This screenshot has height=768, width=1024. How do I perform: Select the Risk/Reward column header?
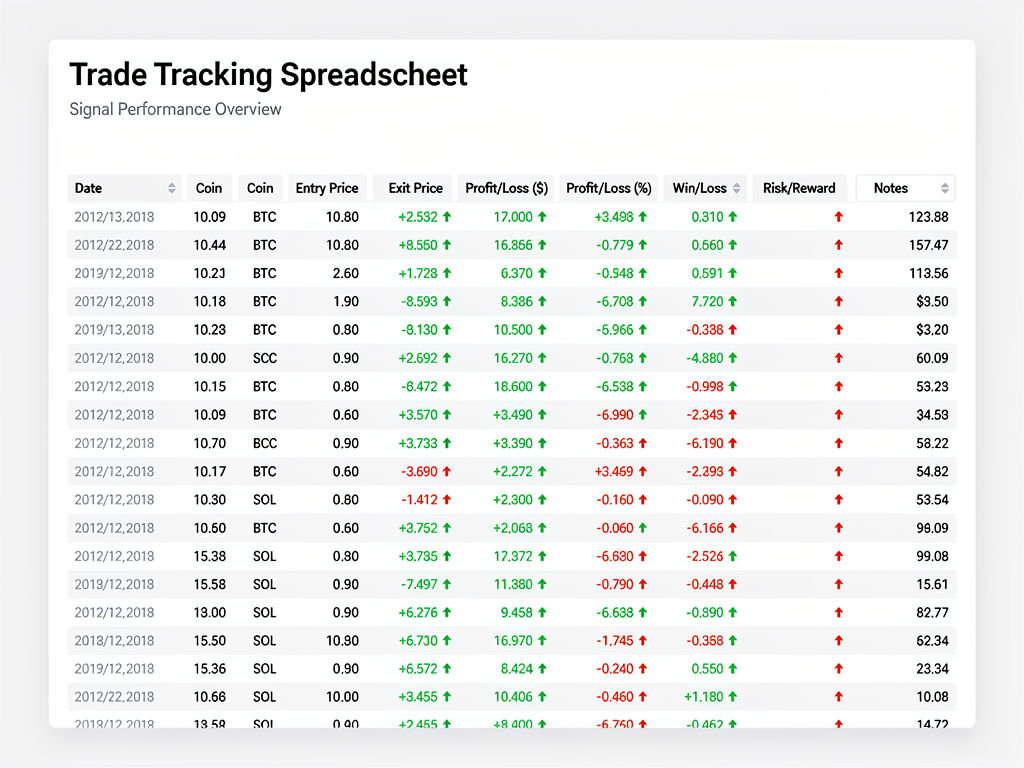coord(799,188)
